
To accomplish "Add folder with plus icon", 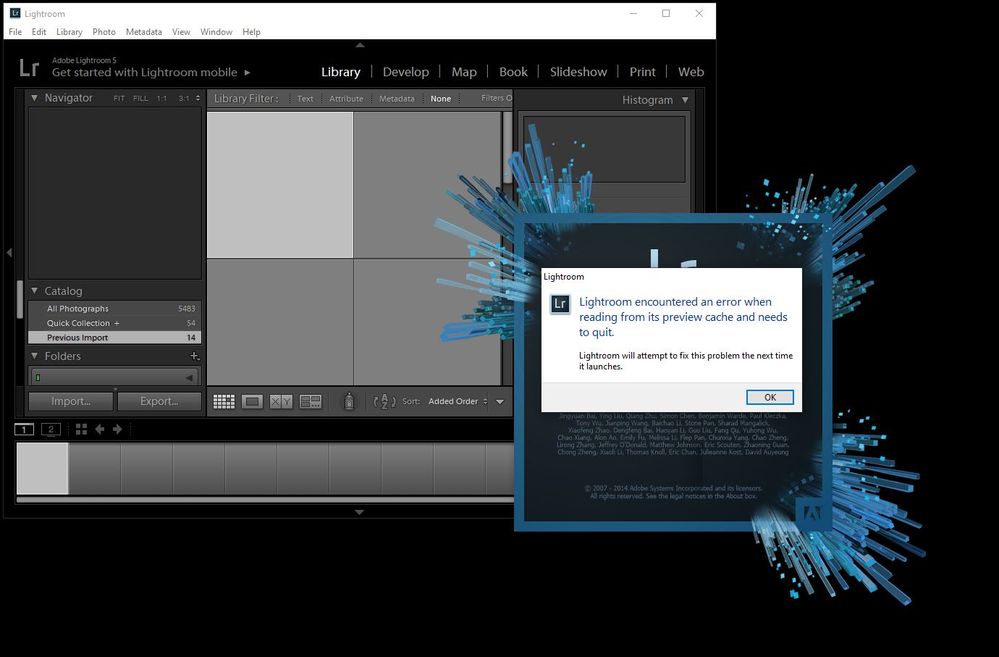I will point(194,356).
